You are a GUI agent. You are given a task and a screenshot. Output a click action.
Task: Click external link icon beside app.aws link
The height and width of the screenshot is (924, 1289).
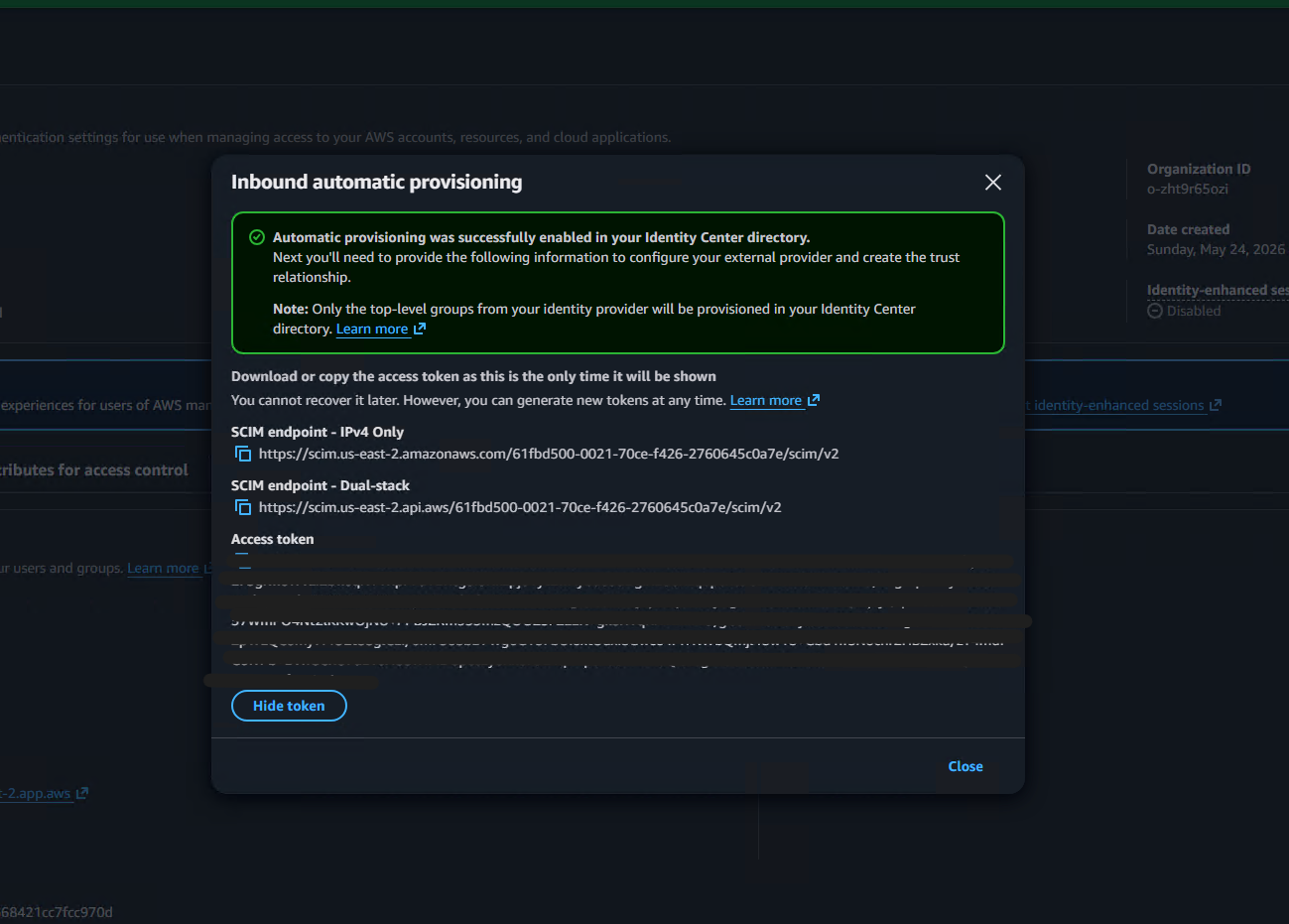(82, 793)
